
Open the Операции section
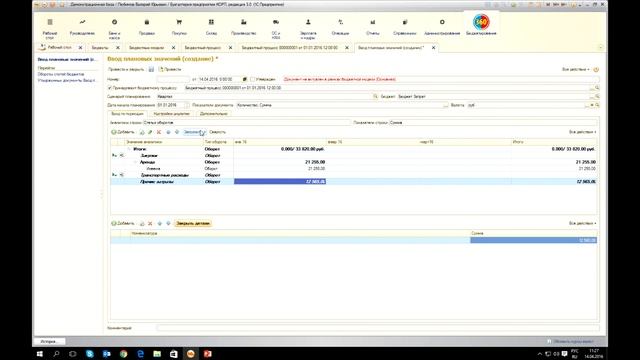click(x=340, y=27)
